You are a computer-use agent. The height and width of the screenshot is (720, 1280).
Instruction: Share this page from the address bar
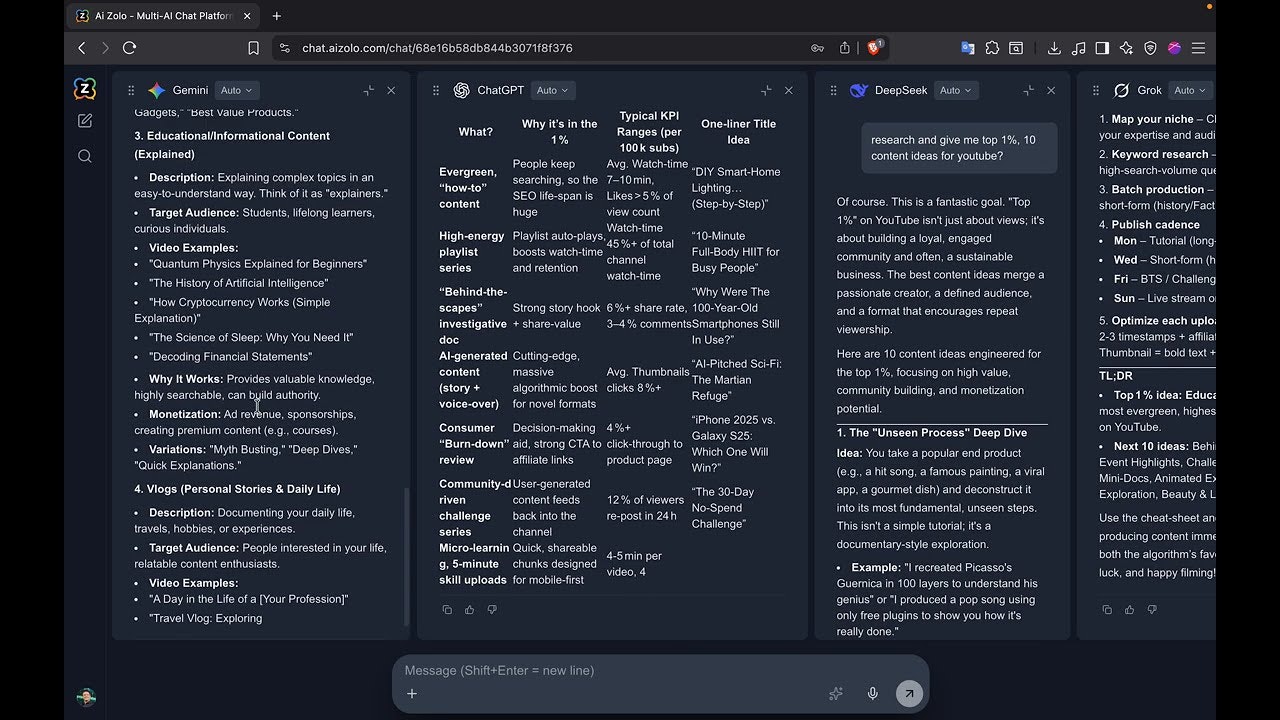[845, 48]
